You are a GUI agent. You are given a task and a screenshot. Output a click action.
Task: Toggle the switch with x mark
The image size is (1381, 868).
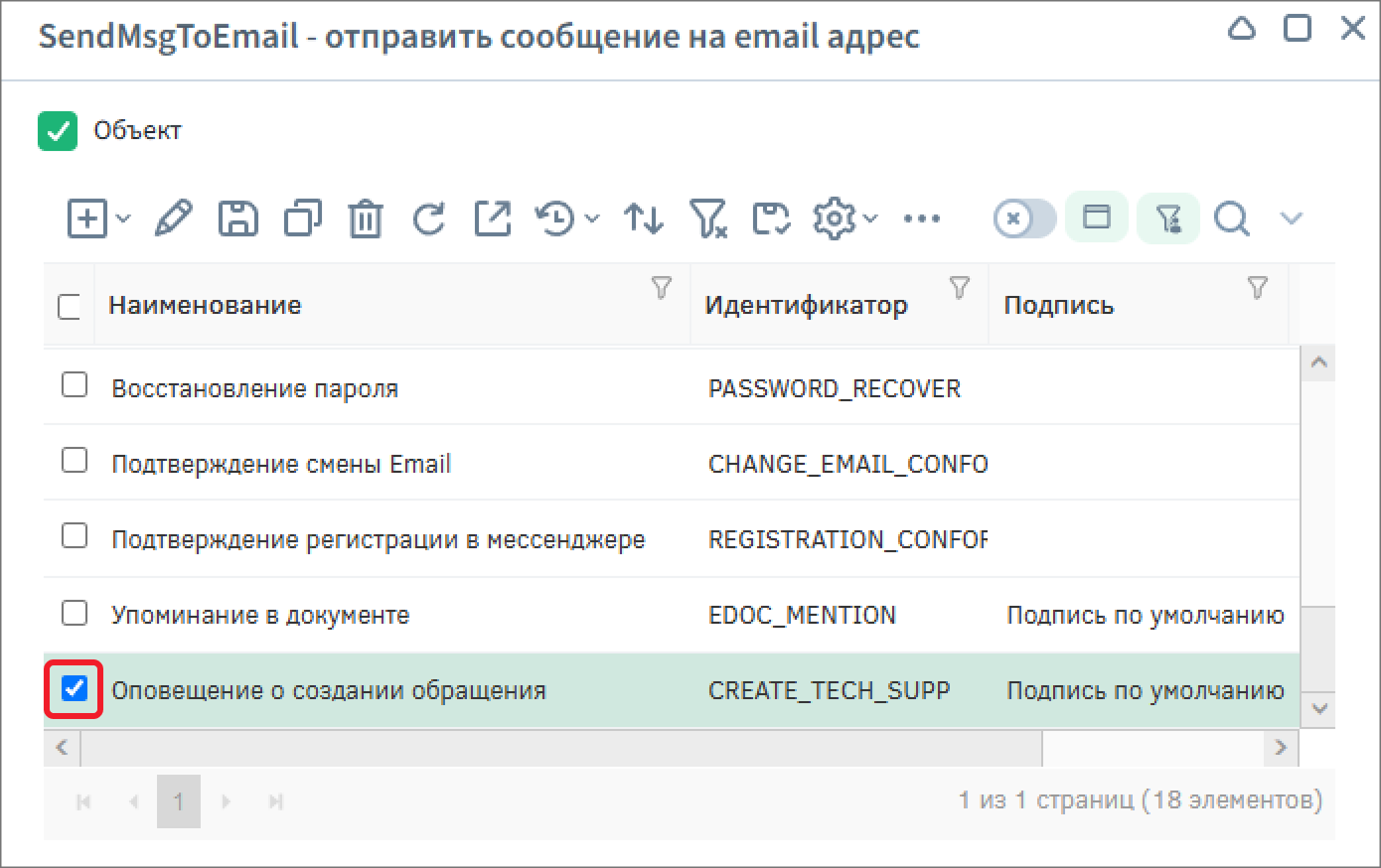[x=1024, y=217]
